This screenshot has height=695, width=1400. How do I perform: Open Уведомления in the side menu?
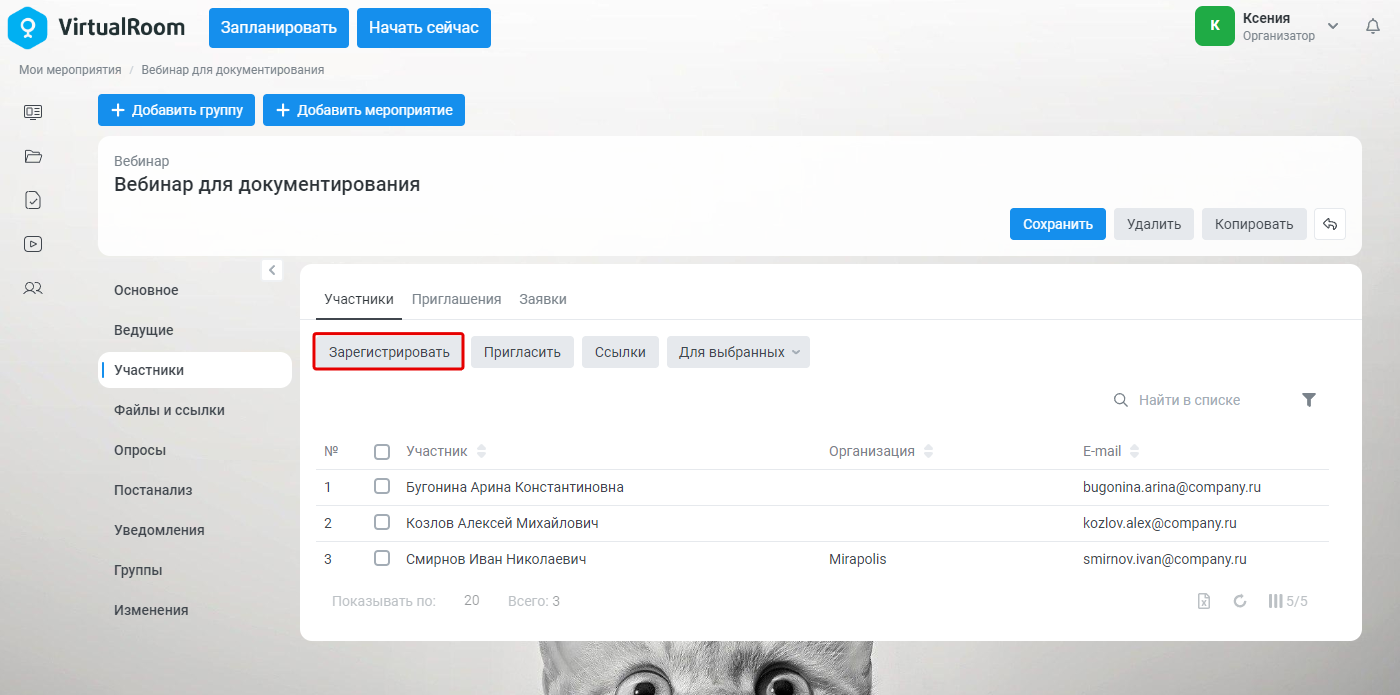pos(159,530)
